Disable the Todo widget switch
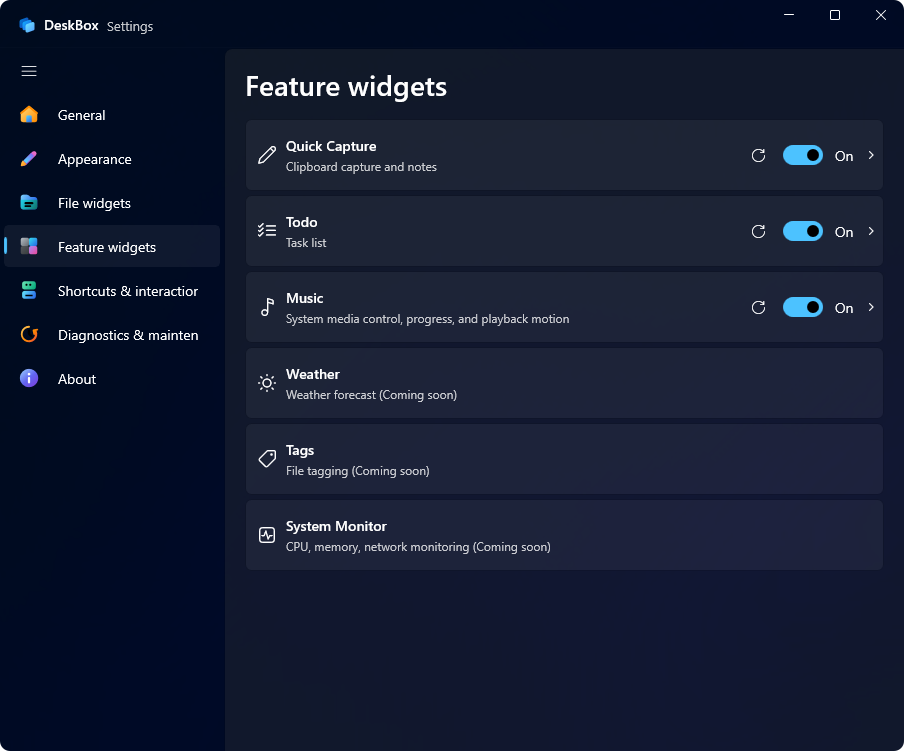 803,232
